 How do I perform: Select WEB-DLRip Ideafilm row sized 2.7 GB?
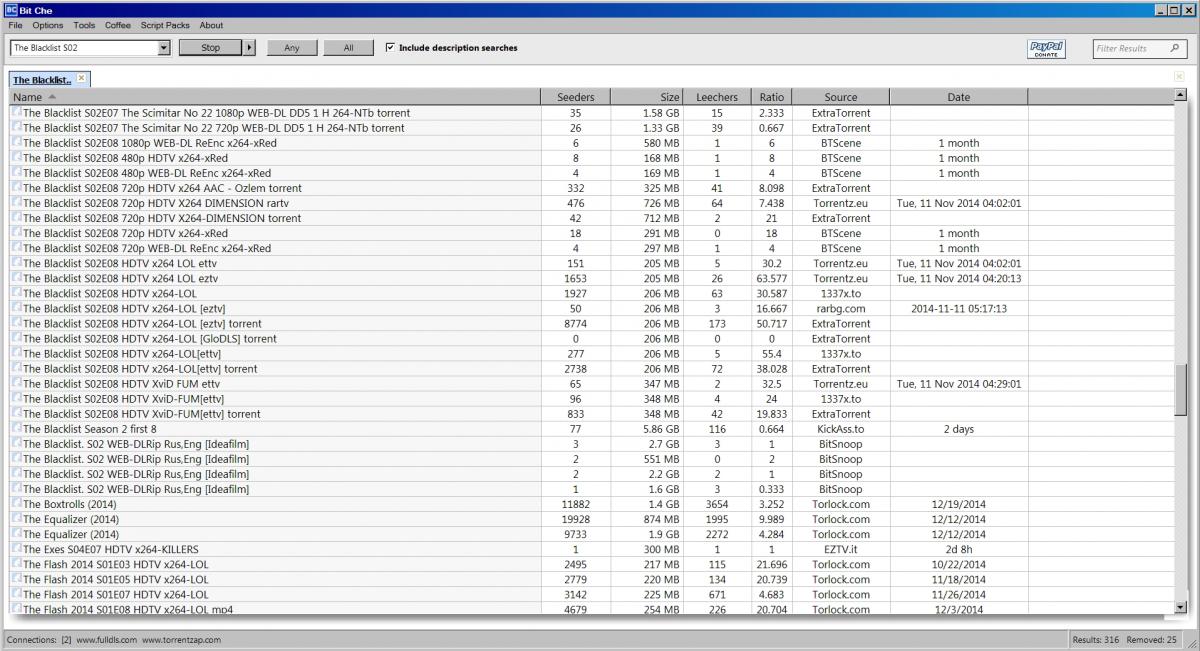[592, 444]
